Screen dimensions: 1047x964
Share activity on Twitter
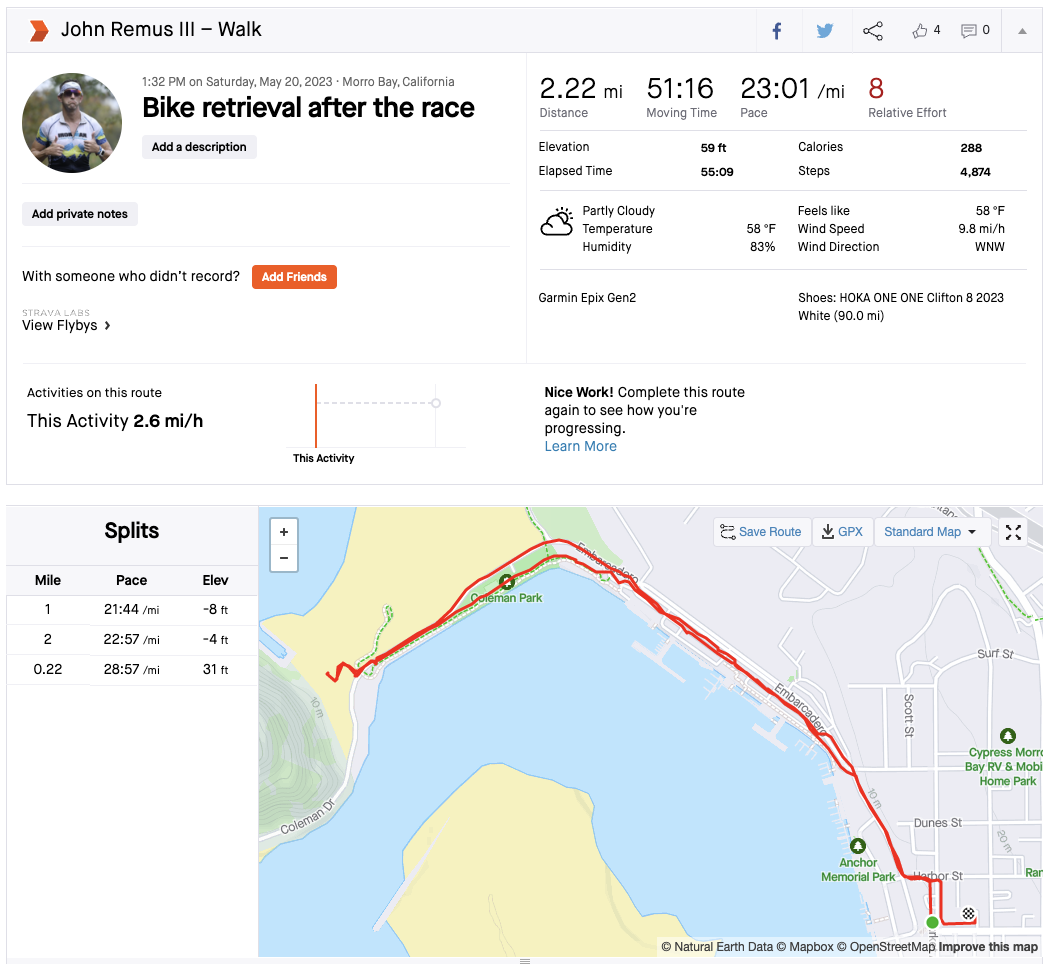click(x=824, y=31)
